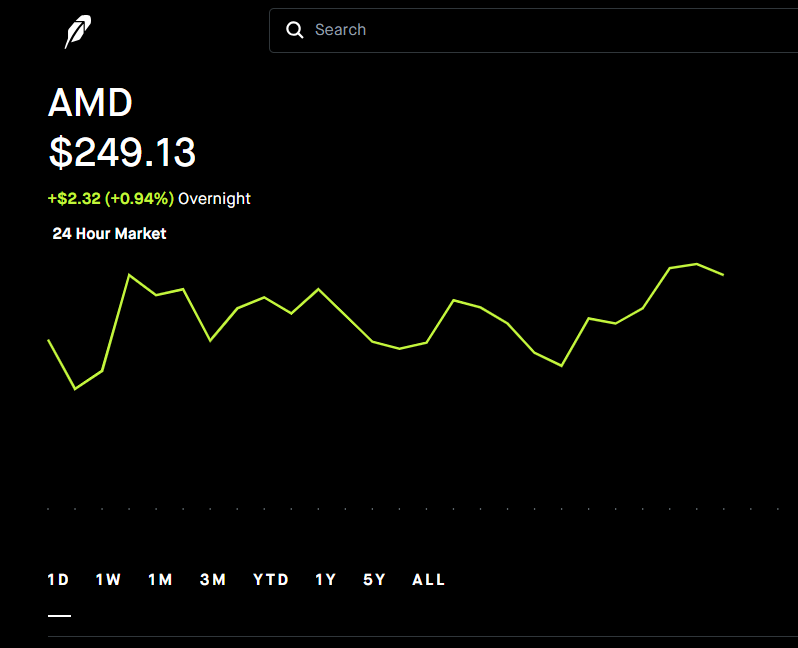
Task: Focus the Search input field
Action: pyautogui.click(x=533, y=30)
